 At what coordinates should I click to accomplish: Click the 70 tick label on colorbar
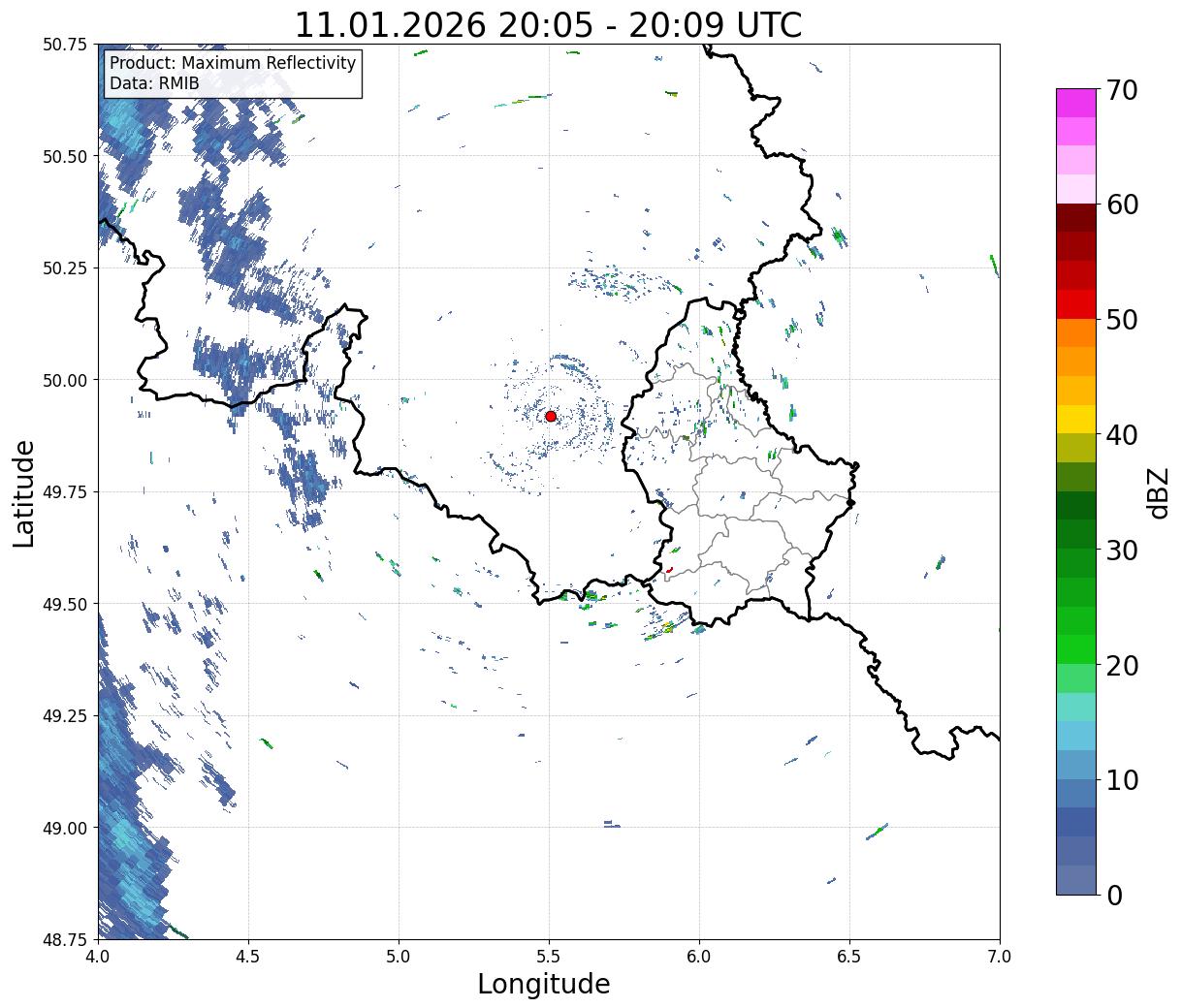coord(1121,90)
